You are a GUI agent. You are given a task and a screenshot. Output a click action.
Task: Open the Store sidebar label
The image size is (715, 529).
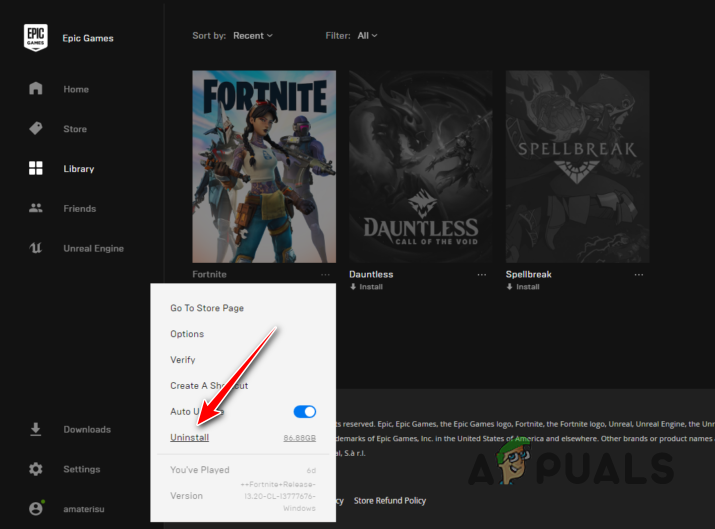pos(75,129)
